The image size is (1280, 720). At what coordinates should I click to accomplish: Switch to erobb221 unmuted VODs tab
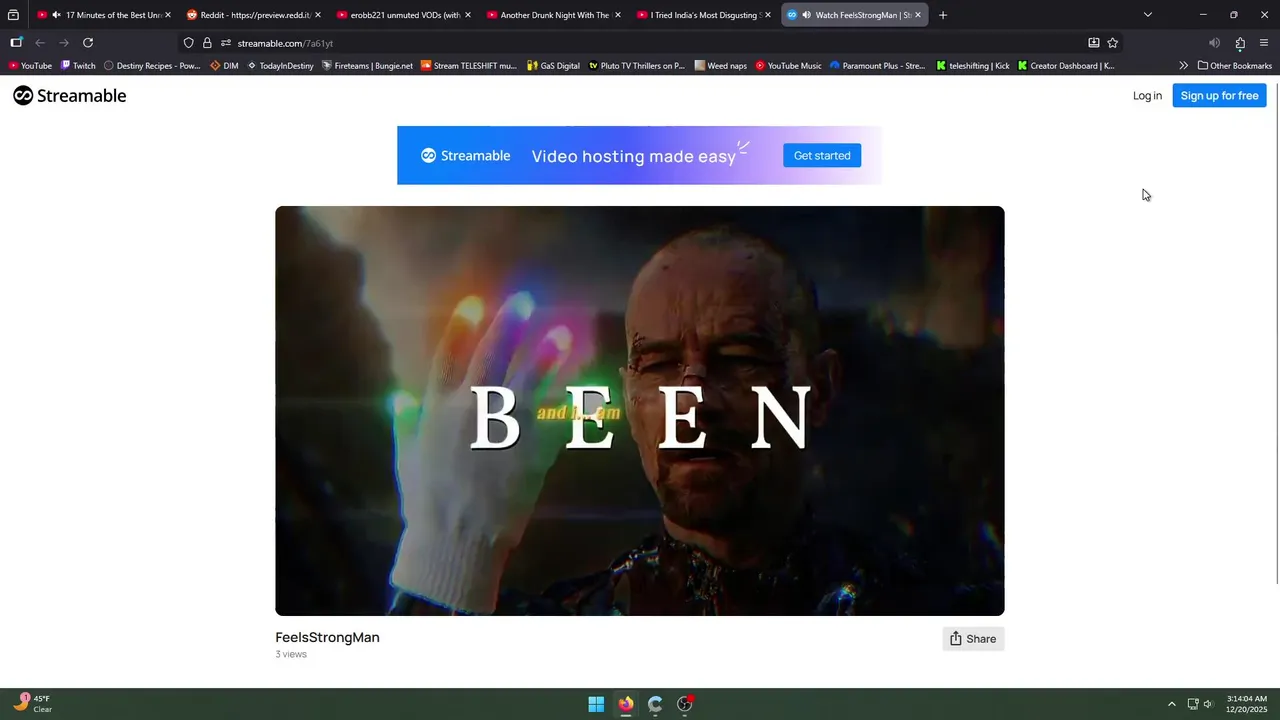click(405, 15)
